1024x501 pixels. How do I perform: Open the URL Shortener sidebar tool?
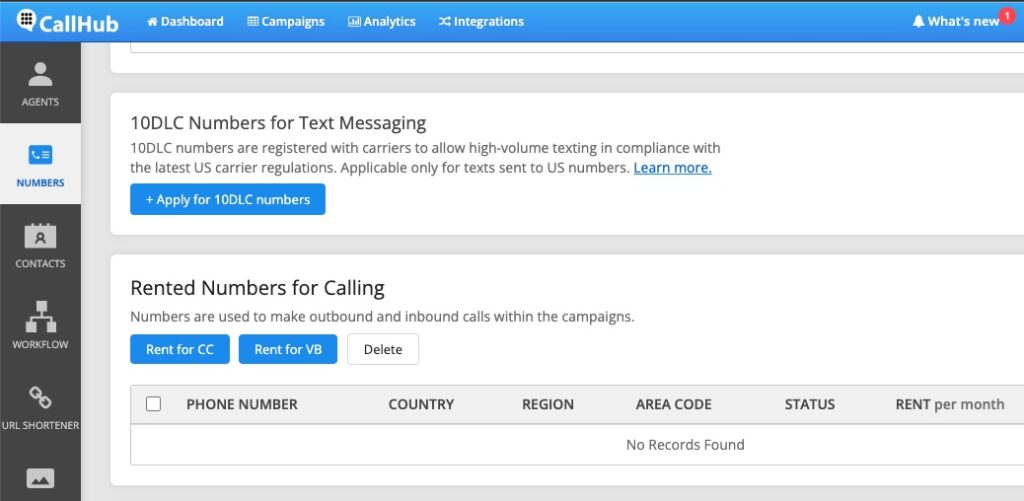coord(40,406)
